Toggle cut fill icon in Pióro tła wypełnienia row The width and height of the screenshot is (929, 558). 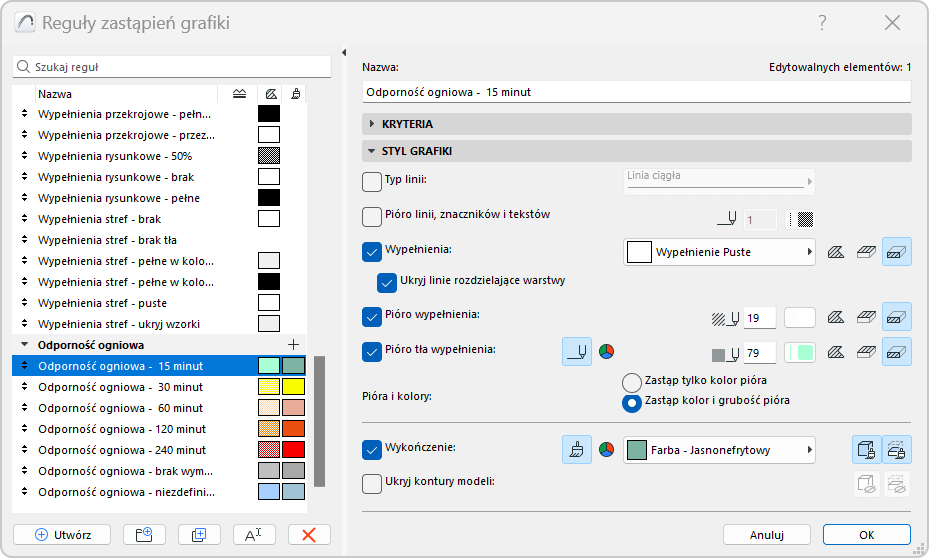[x=896, y=352]
